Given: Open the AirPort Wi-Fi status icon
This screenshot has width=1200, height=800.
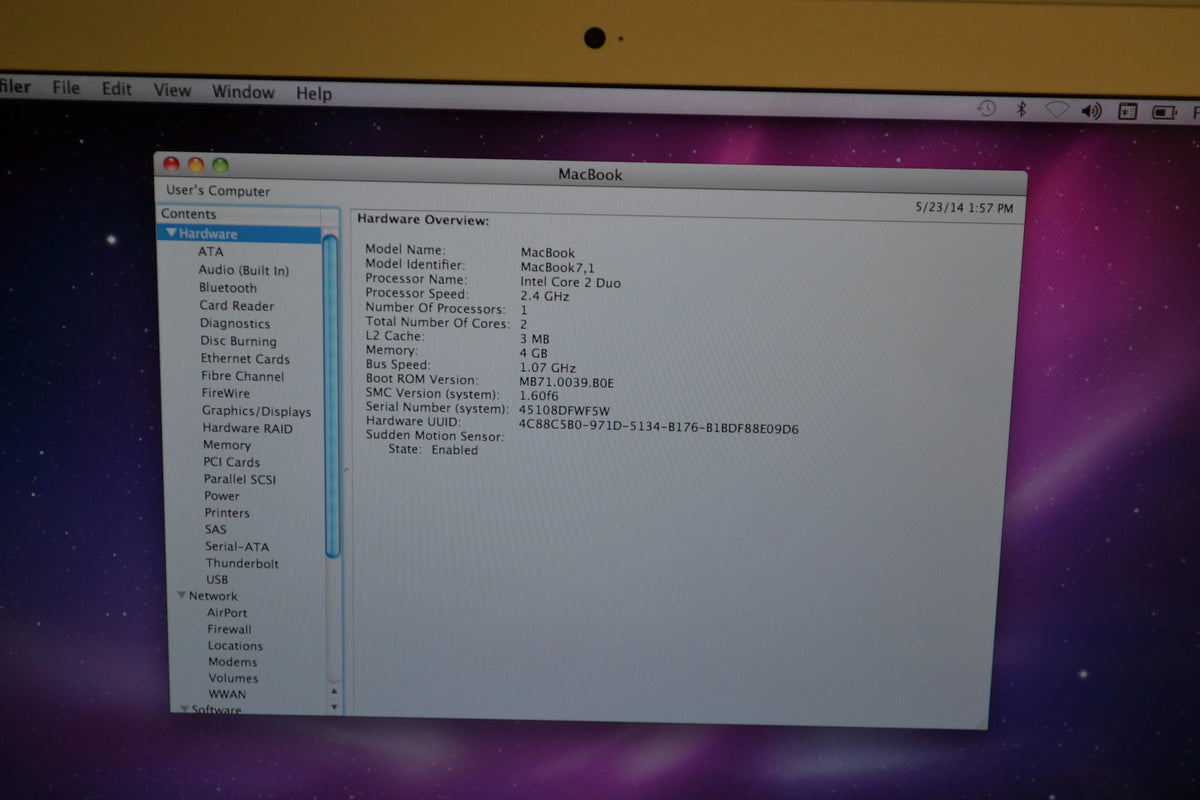Looking at the screenshot, I should pos(1057,110).
